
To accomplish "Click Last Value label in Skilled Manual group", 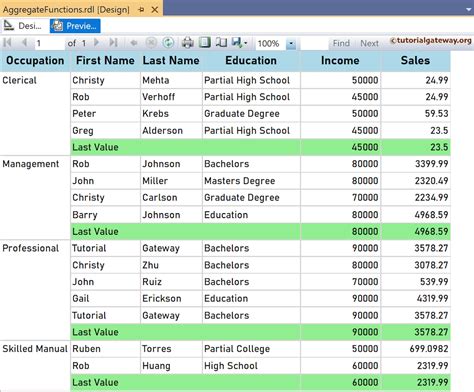I will pos(95,383).
